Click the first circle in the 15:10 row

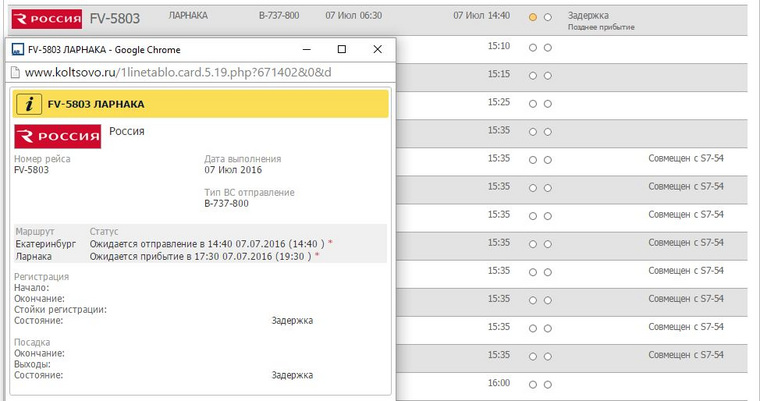[x=533, y=48]
